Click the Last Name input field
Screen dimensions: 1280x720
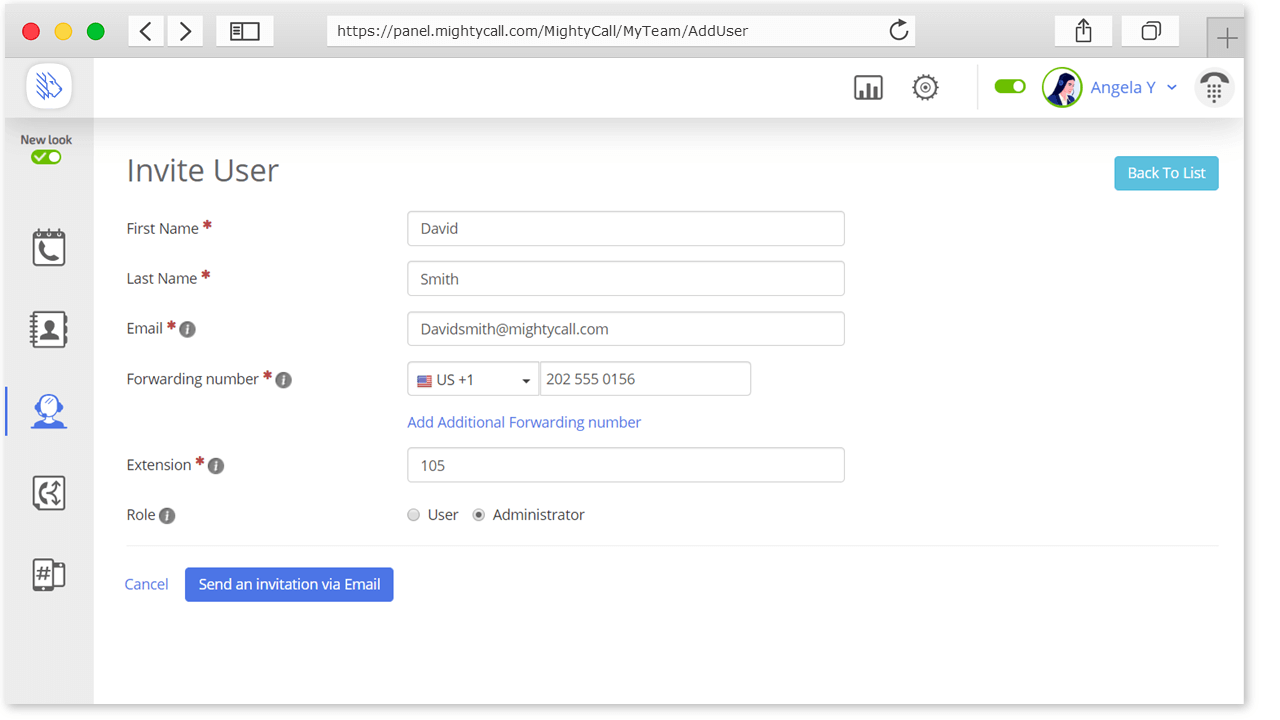pos(626,278)
